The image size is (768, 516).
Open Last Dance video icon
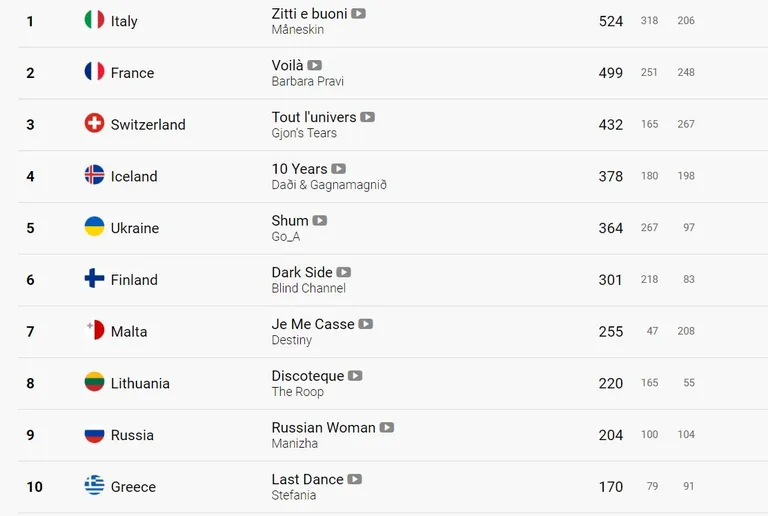coord(355,479)
